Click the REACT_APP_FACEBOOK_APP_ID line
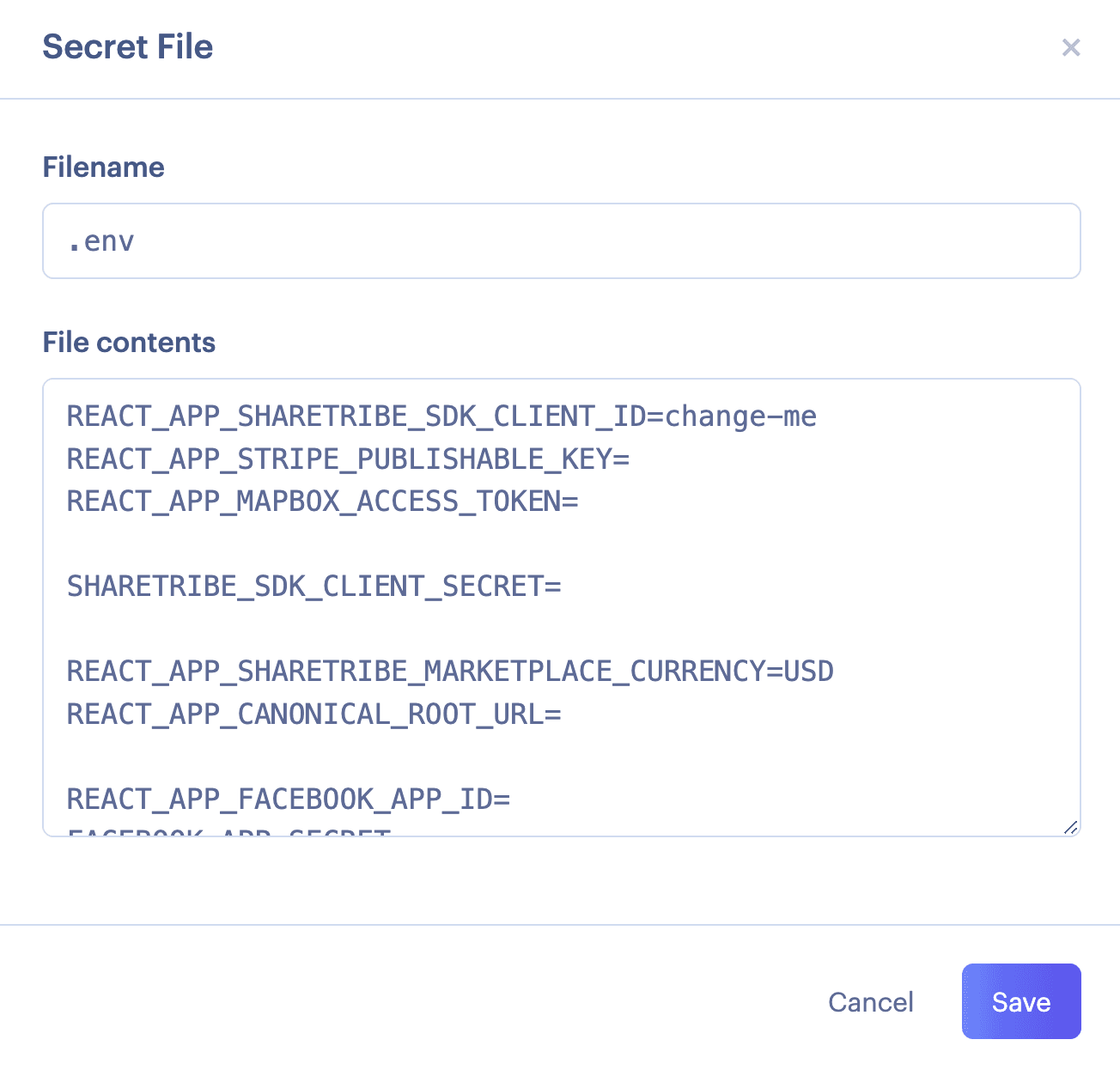 point(288,799)
